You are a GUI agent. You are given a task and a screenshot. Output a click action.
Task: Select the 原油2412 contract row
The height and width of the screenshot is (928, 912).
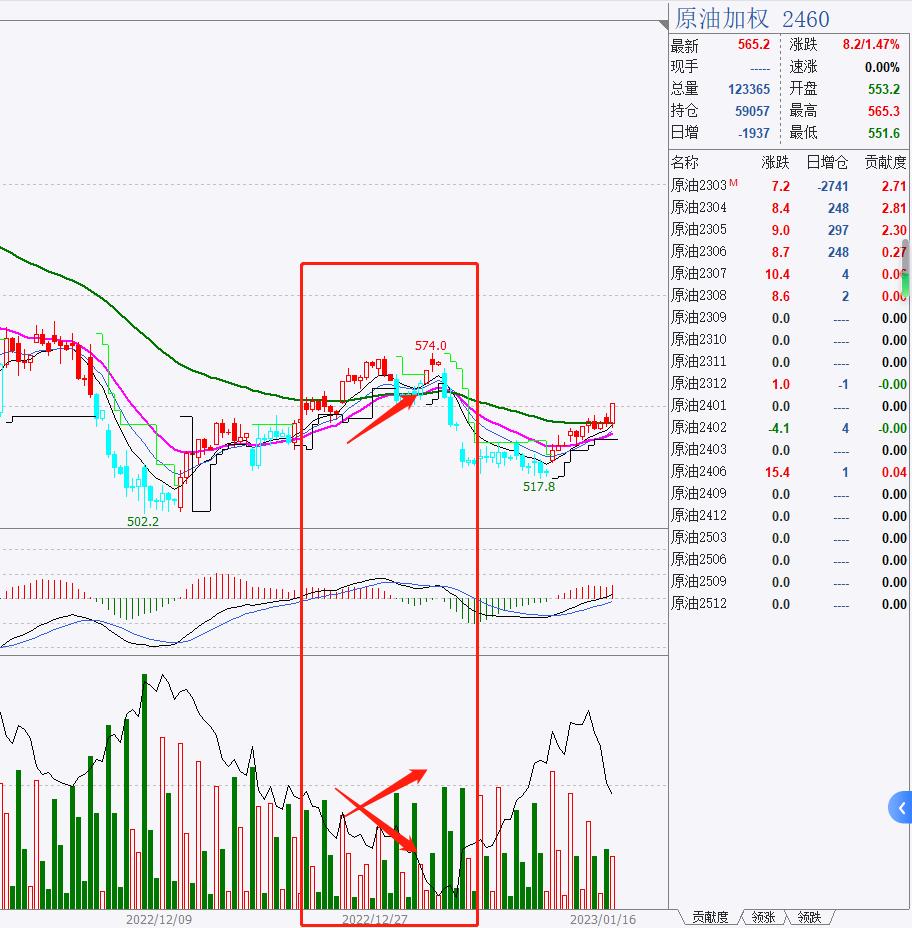[x=788, y=515]
